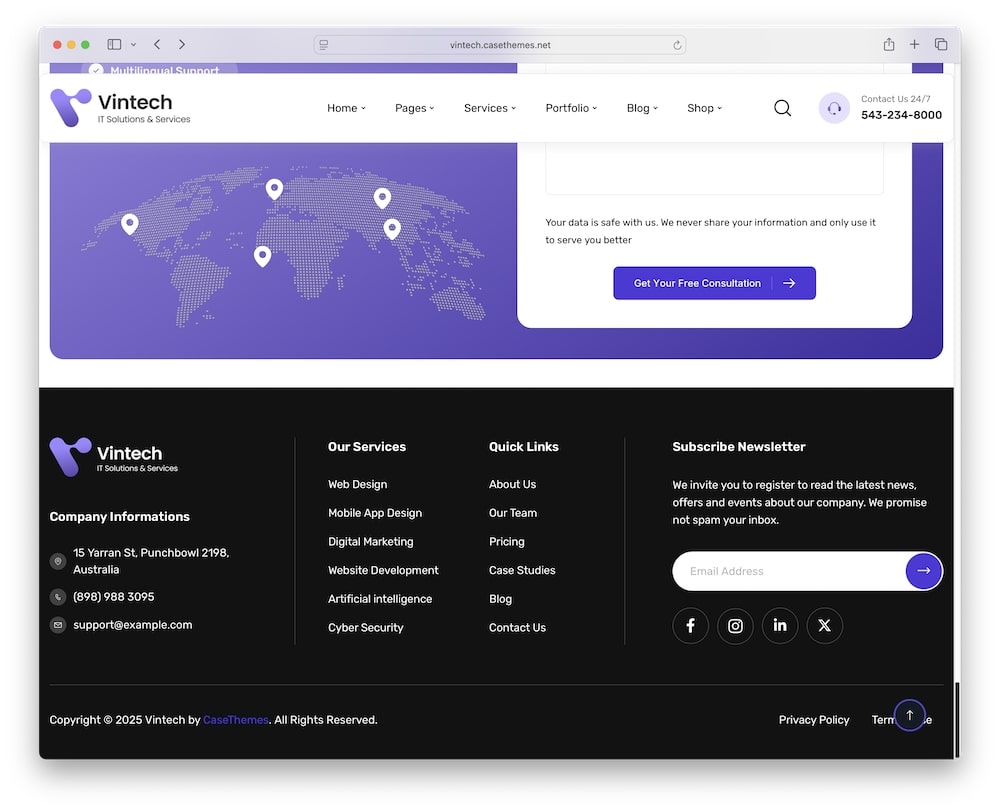This screenshot has width=1000, height=811.
Task: Expand the Pages menu
Action: pyautogui.click(x=415, y=108)
